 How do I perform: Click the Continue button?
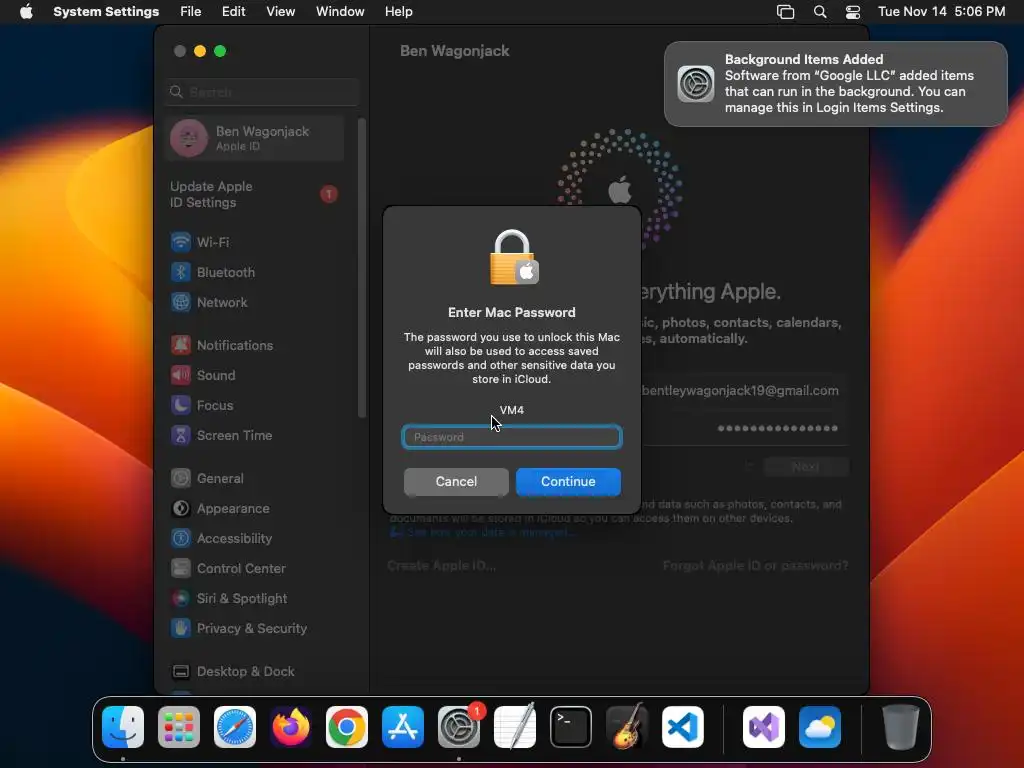tap(568, 481)
